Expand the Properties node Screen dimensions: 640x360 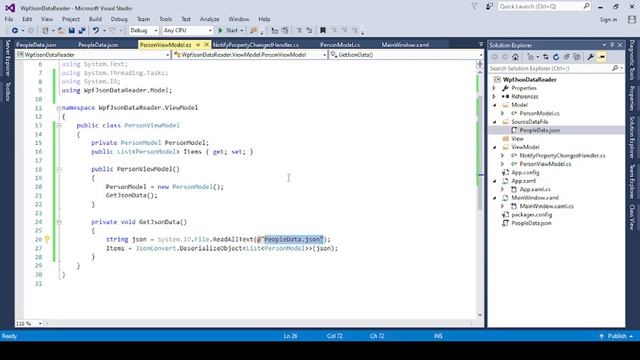[x=494, y=88]
